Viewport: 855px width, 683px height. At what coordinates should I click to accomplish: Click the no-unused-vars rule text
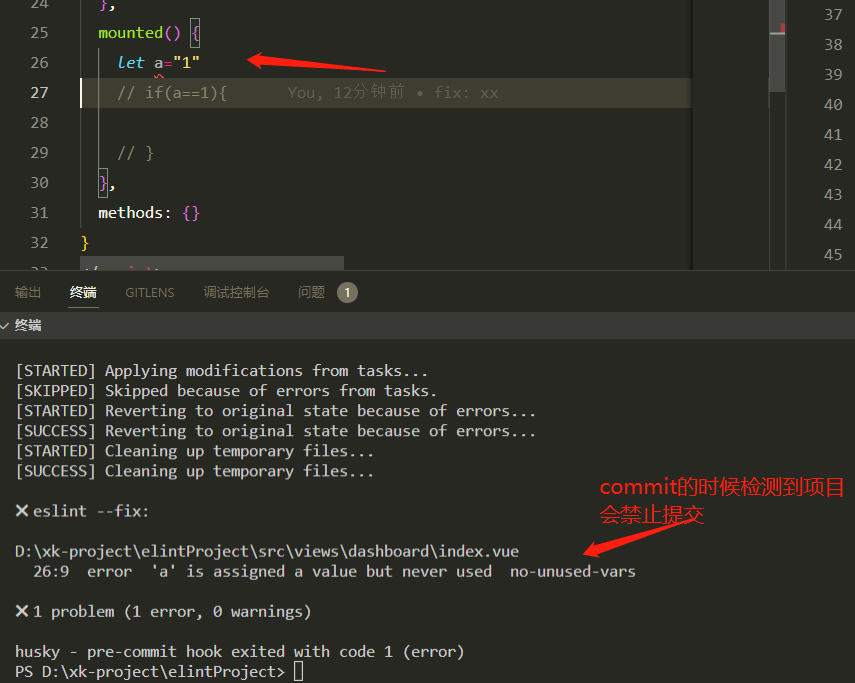(573, 572)
